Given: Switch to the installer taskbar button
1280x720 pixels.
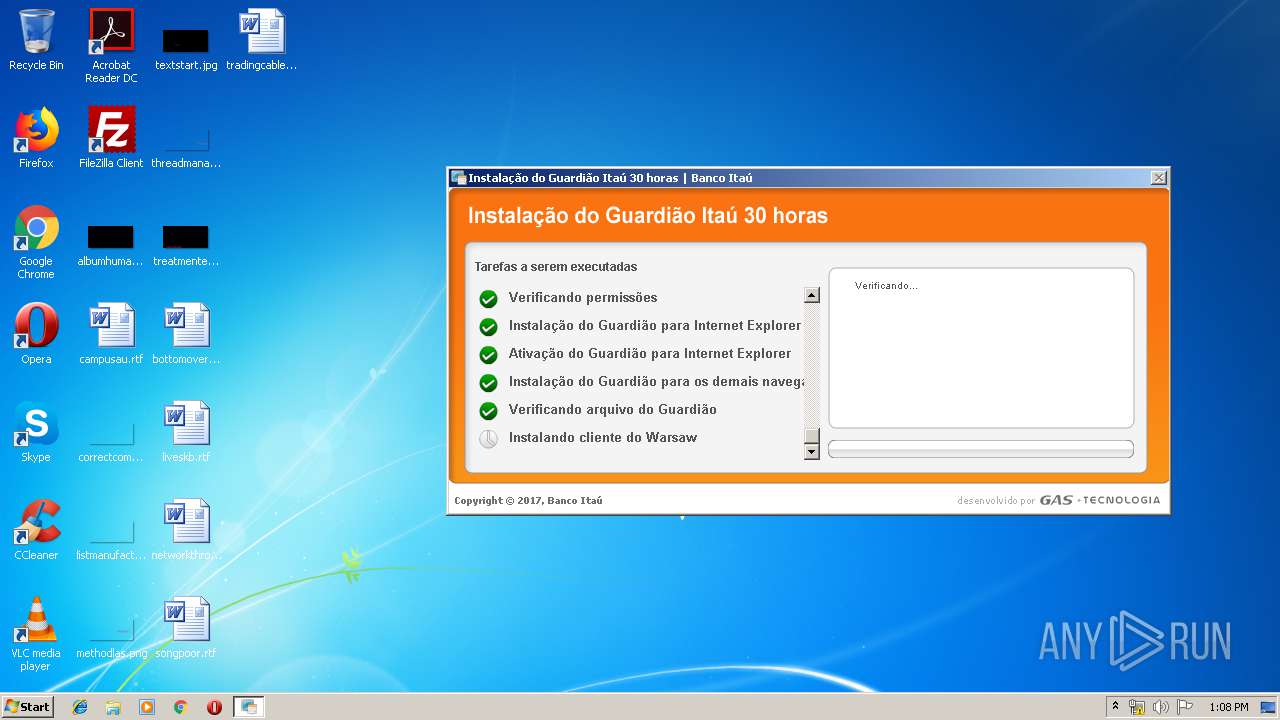Looking at the screenshot, I should coord(249,707).
